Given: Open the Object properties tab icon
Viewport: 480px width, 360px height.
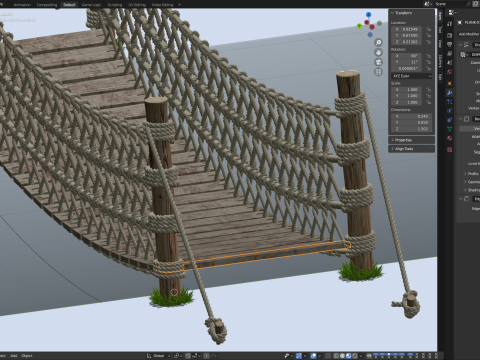Looking at the screenshot, I should [x=449, y=83].
